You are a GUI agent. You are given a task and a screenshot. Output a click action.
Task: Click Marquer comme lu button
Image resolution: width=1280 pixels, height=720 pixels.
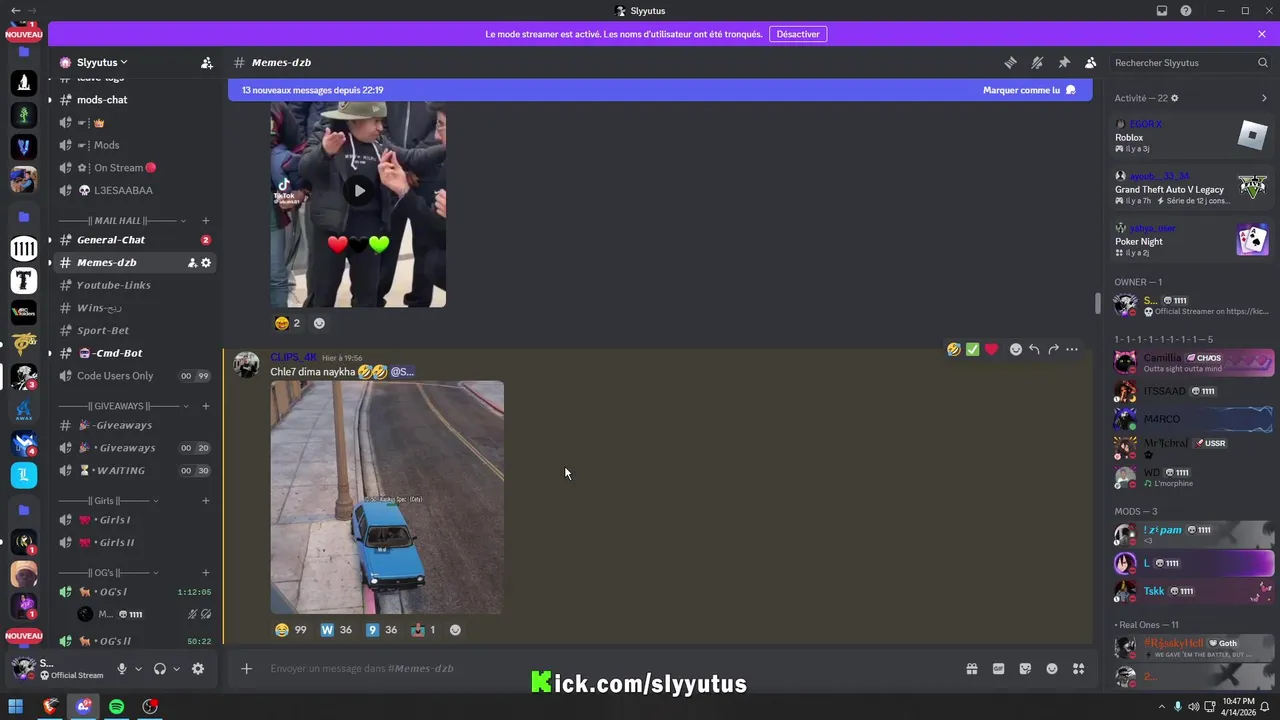coord(1029,90)
